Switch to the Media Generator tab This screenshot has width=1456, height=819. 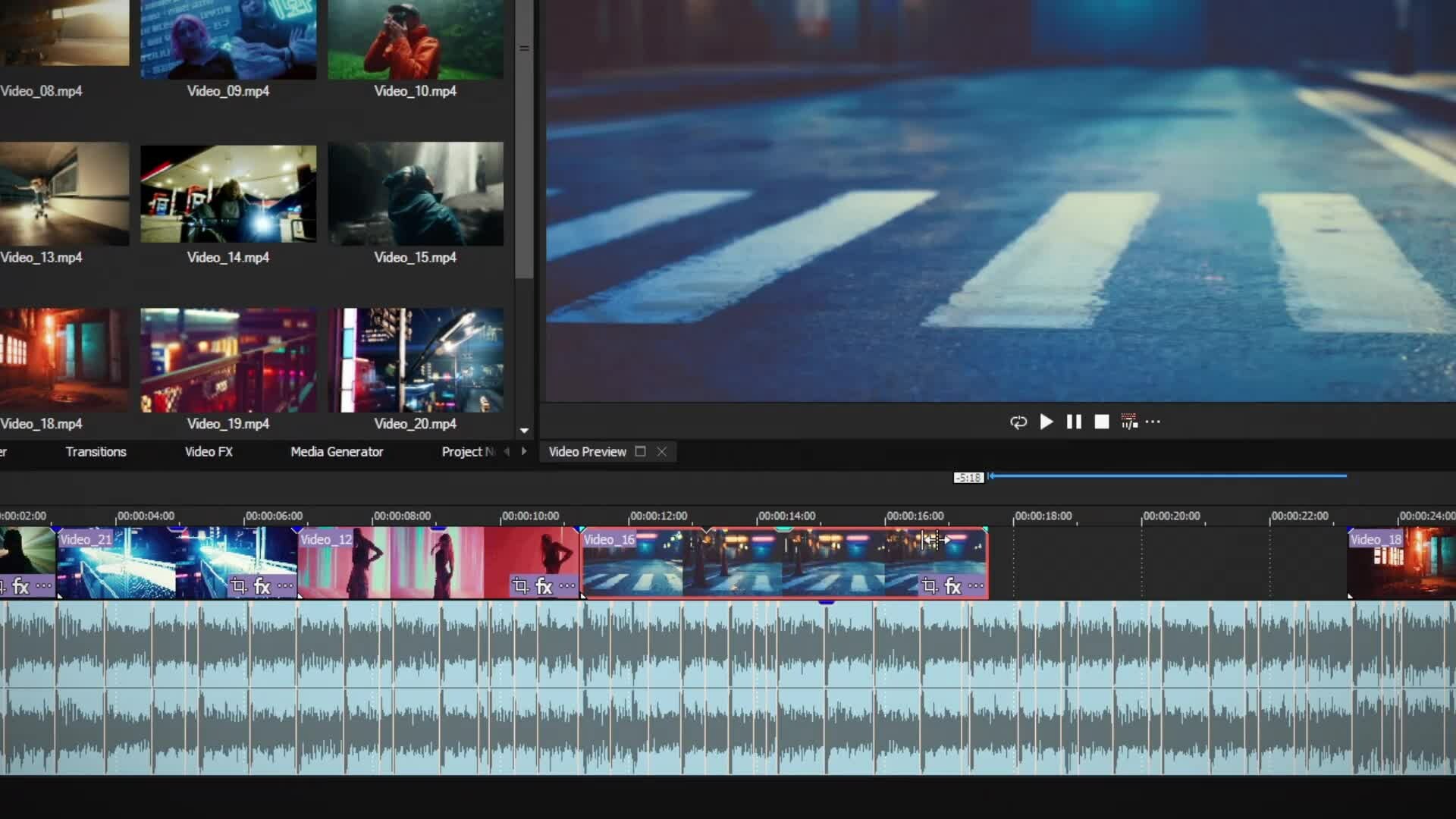pos(337,452)
